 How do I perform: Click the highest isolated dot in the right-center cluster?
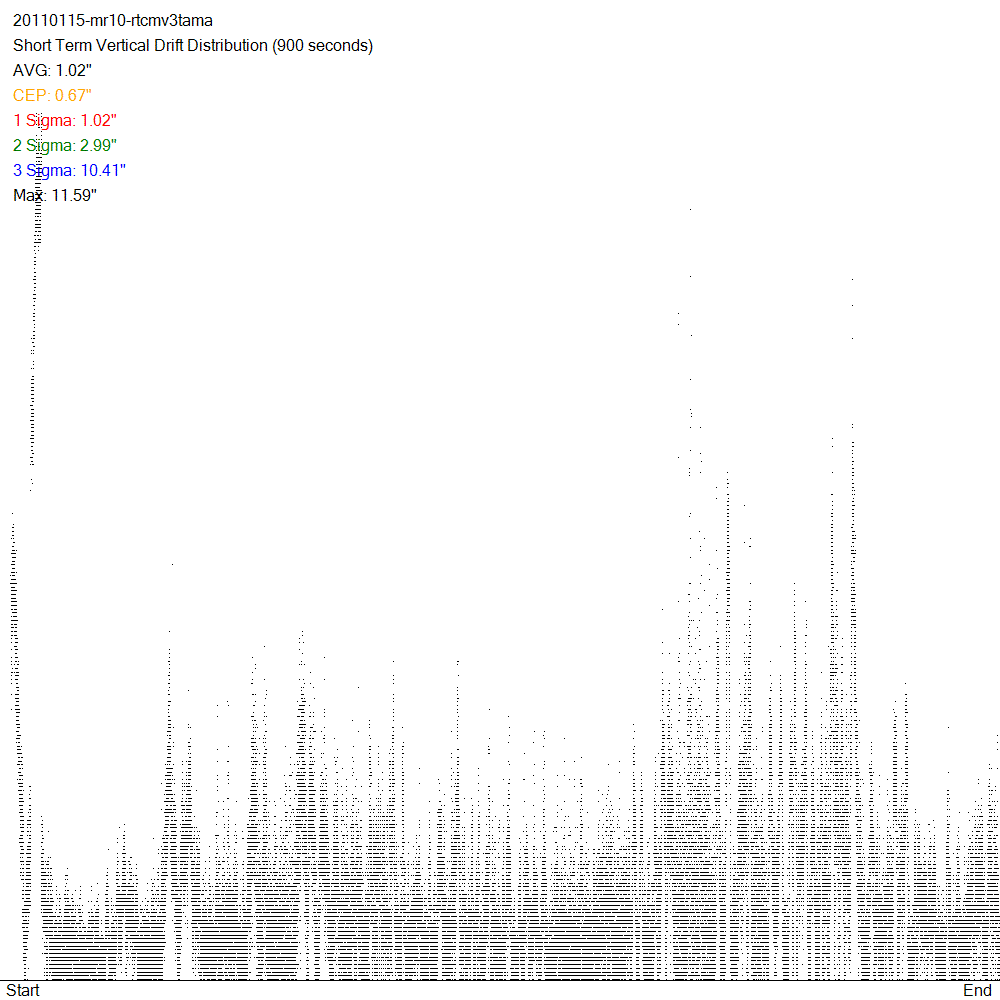pyautogui.click(x=690, y=209)
